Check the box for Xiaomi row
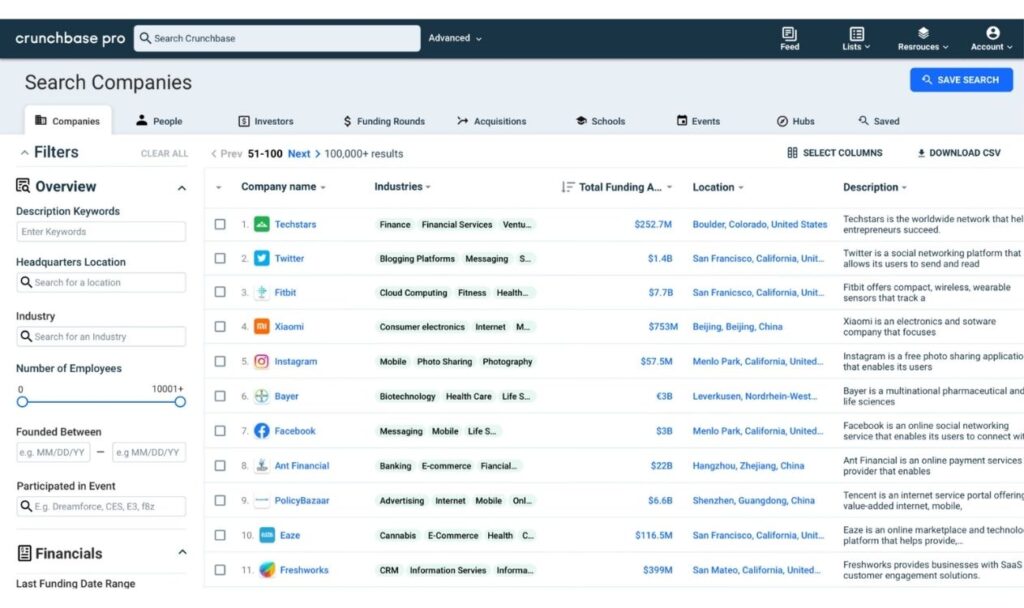 [x=220, y=326]
